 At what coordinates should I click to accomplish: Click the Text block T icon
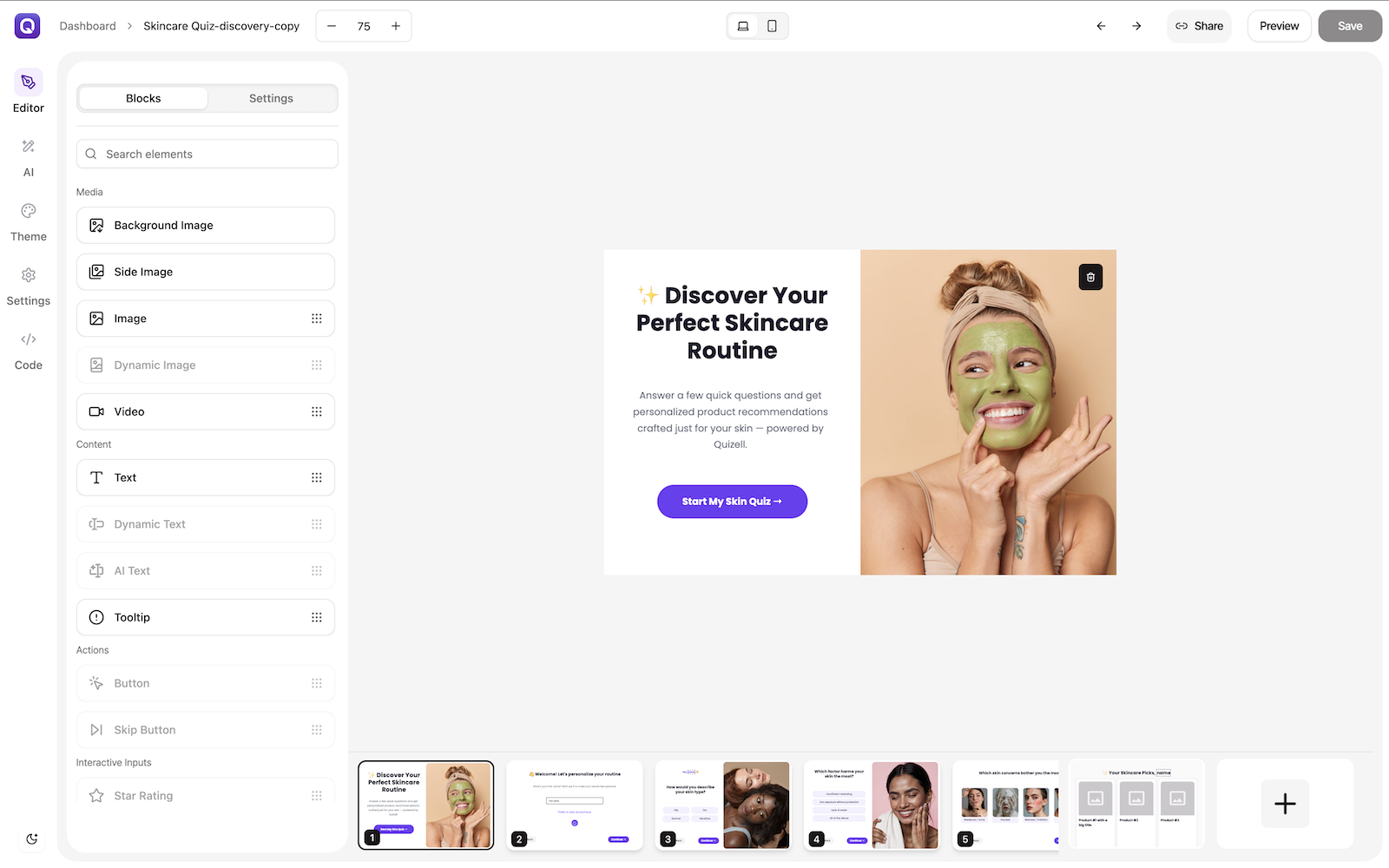[x=96, y=477]
